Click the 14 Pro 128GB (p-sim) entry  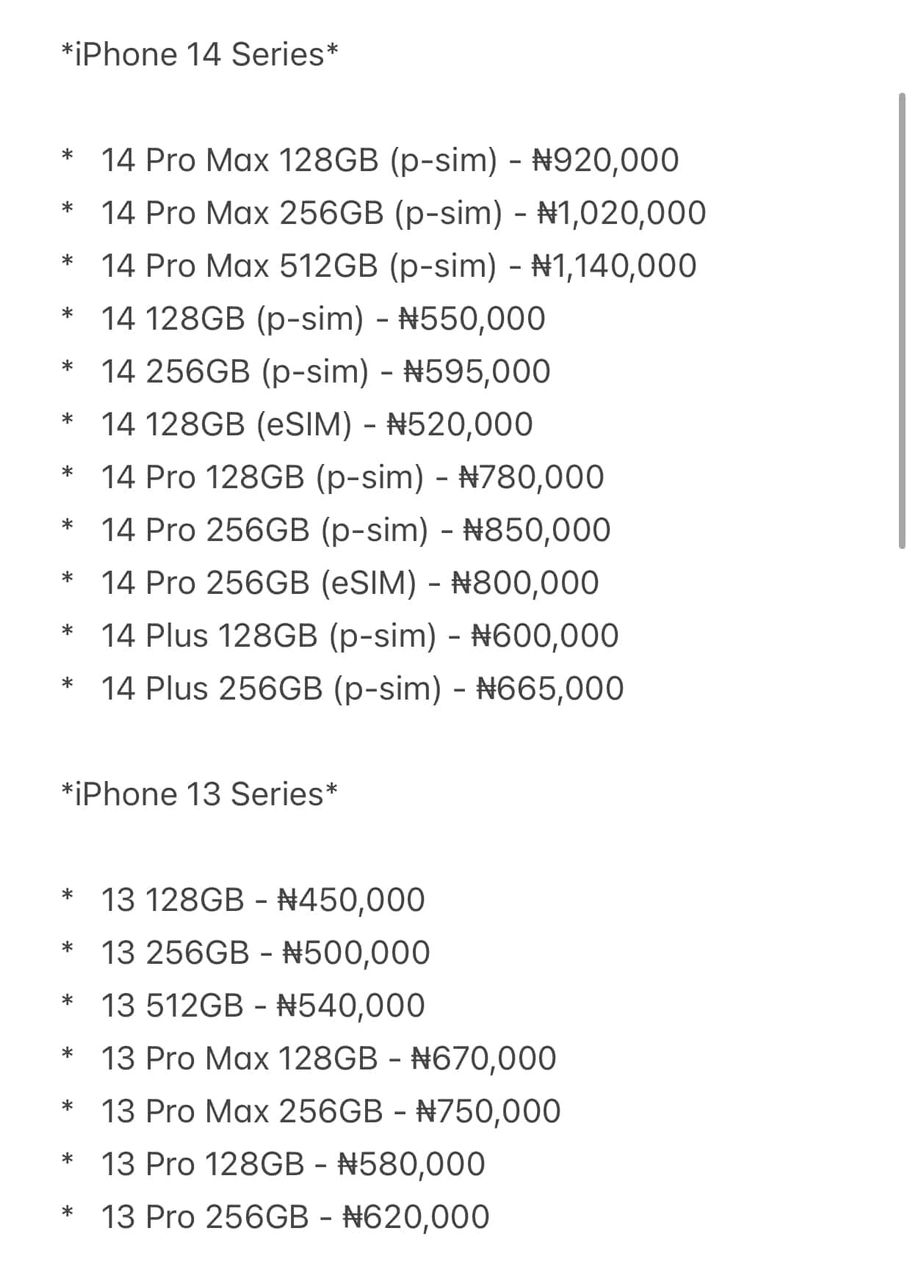point(352,478)
